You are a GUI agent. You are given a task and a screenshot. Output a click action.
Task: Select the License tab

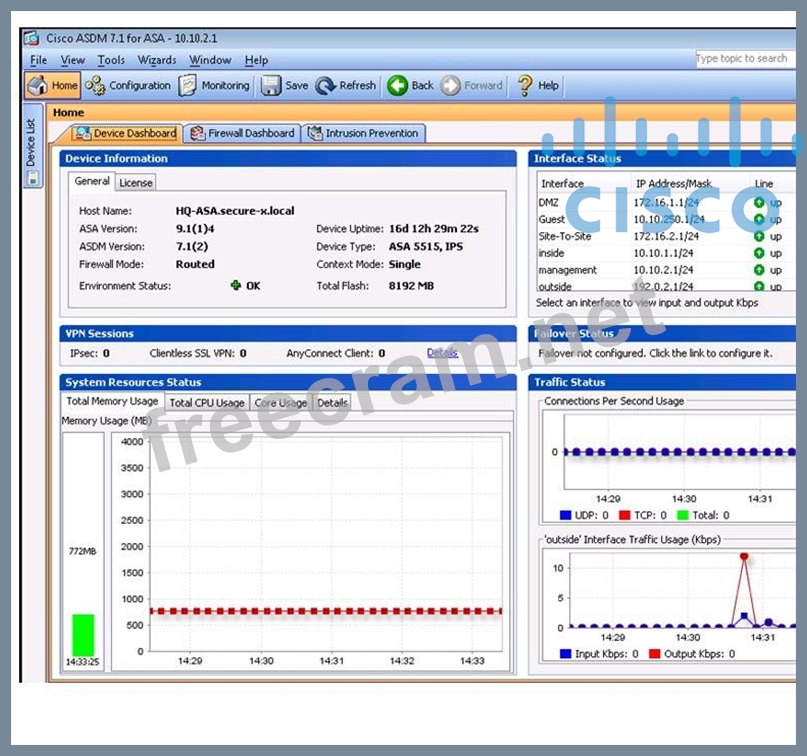tap(136, 183)
